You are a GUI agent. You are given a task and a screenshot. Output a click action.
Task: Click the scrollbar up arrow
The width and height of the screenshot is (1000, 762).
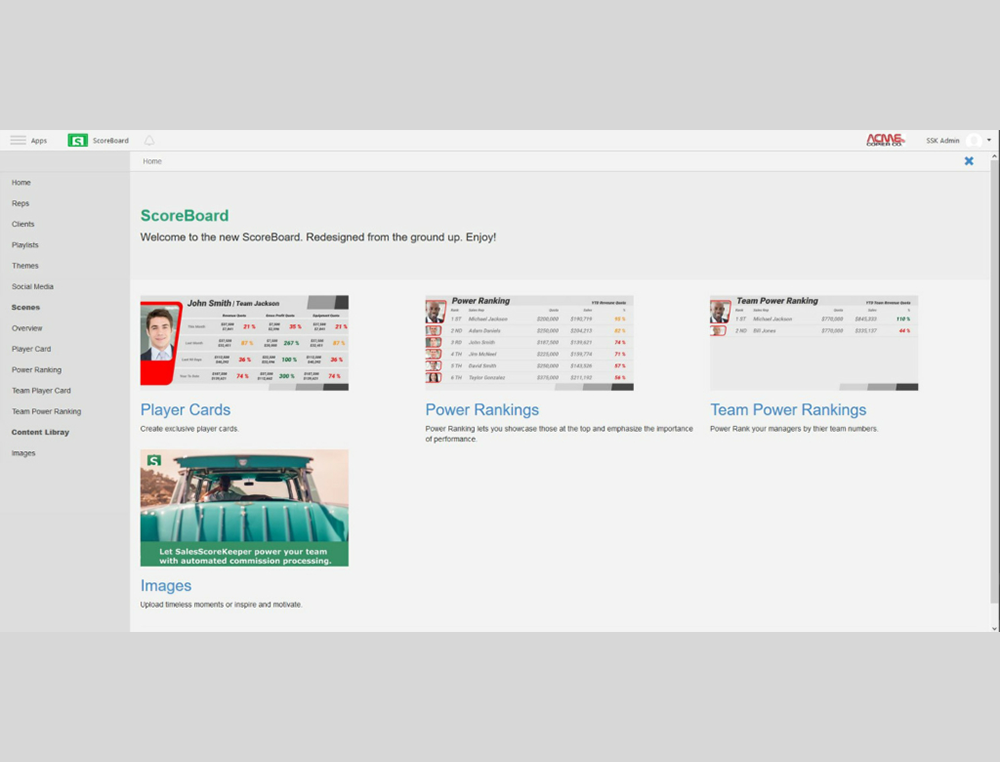(x=994, y=156)
